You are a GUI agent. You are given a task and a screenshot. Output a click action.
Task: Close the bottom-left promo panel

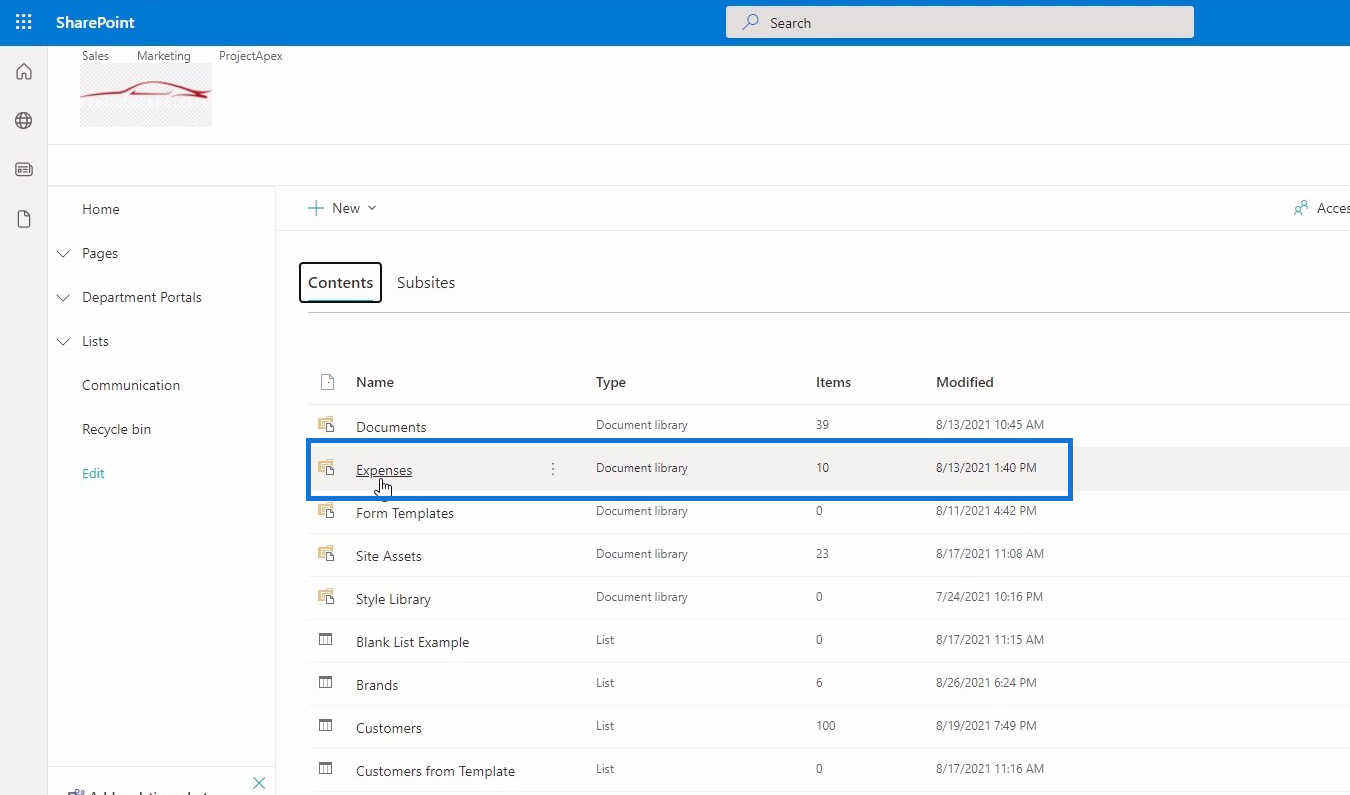259,783
